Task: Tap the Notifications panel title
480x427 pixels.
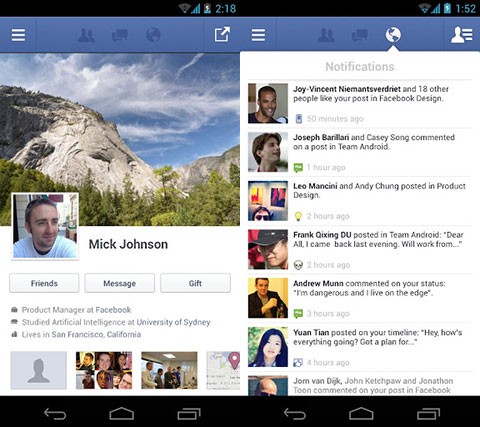Action: click(360, 67)
